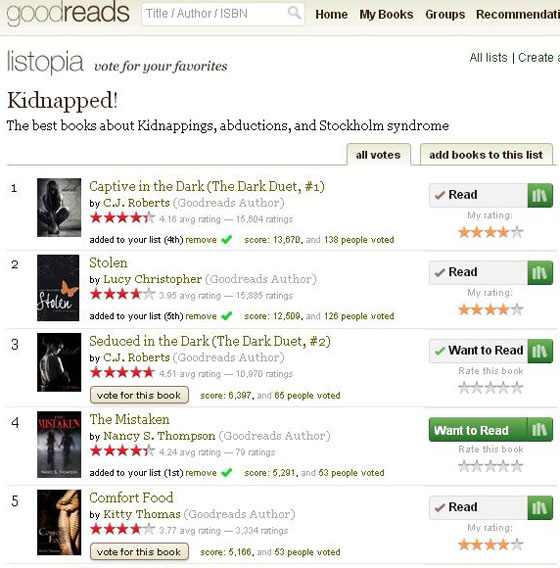This screenshot has width=560, height=568.
Task: Open shelf dropdown for Captive in the Dark
Action: point(540,195)
